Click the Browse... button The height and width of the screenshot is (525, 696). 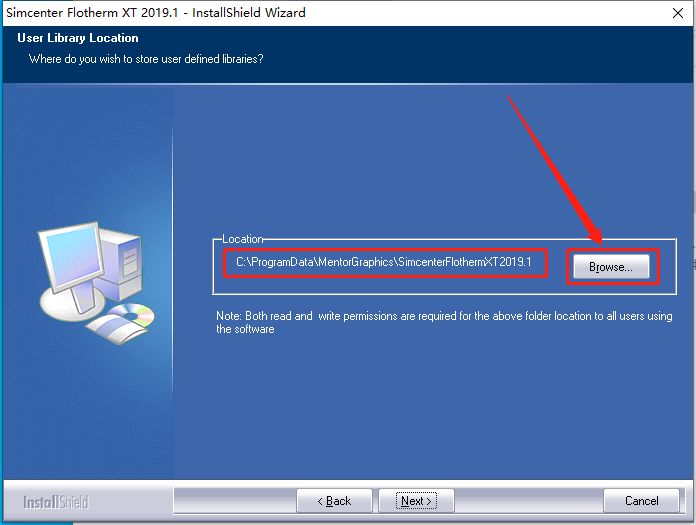click(611, 266)
